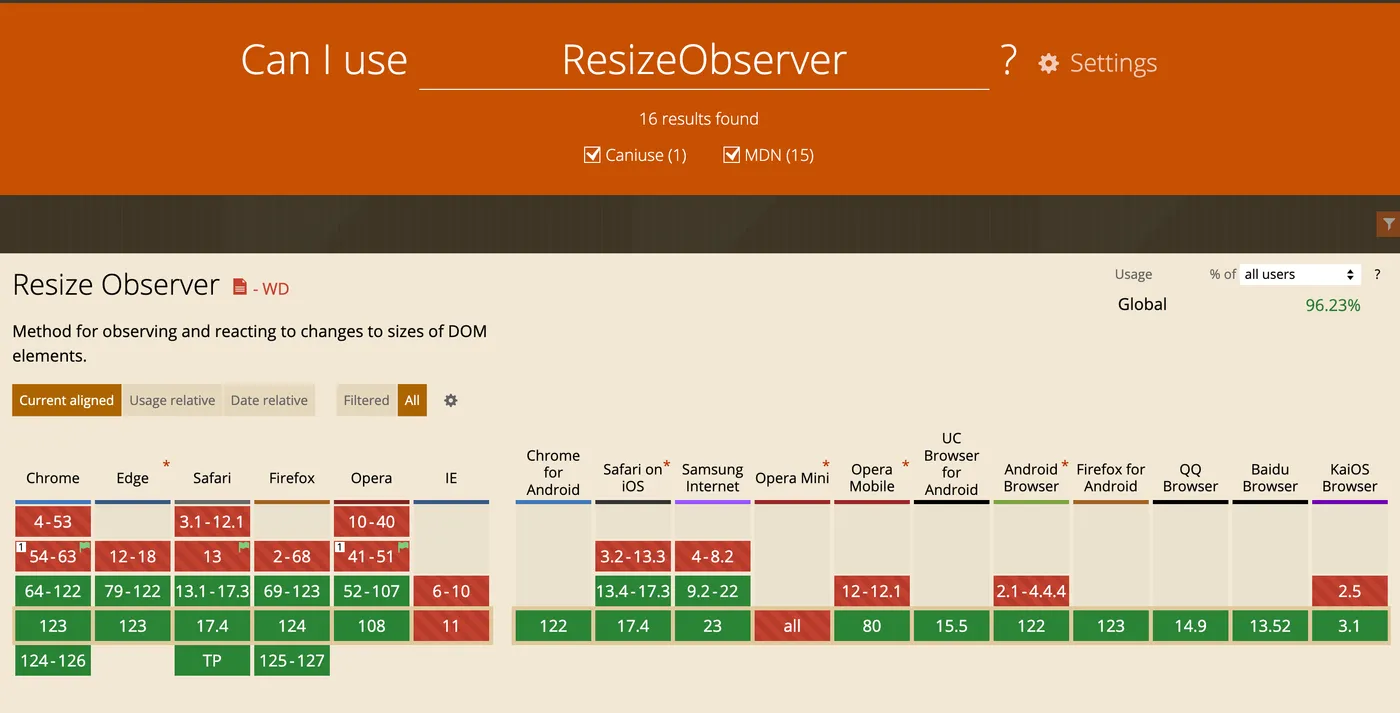Click Baidu Browser cell 13.52
Image resolution: width=1400 pixels, height=713 pixels.
[x=1270, y=626]
